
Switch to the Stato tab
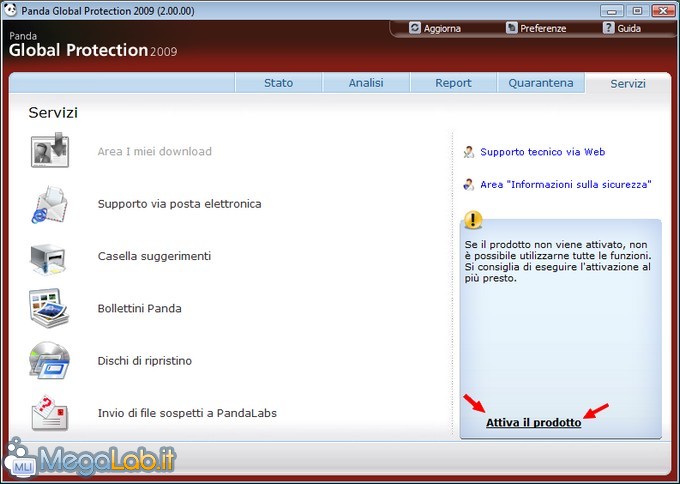(x=278, y=83)
